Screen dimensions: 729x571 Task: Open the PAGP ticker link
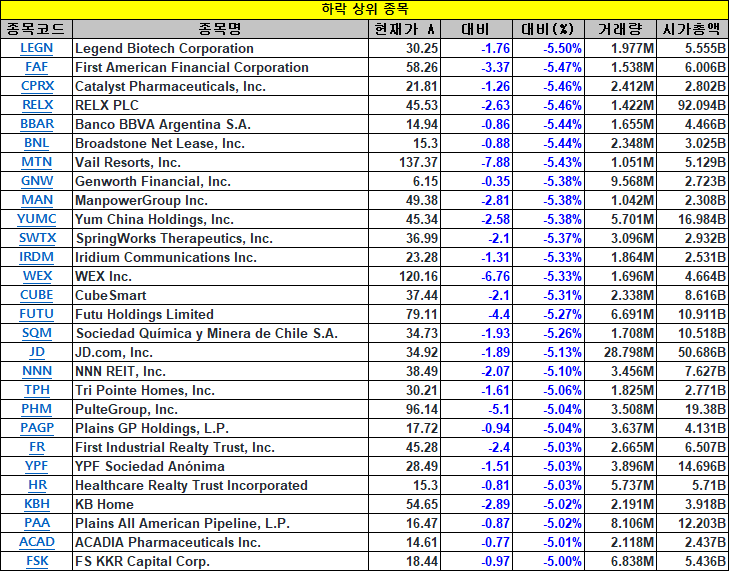coord(37,428)
